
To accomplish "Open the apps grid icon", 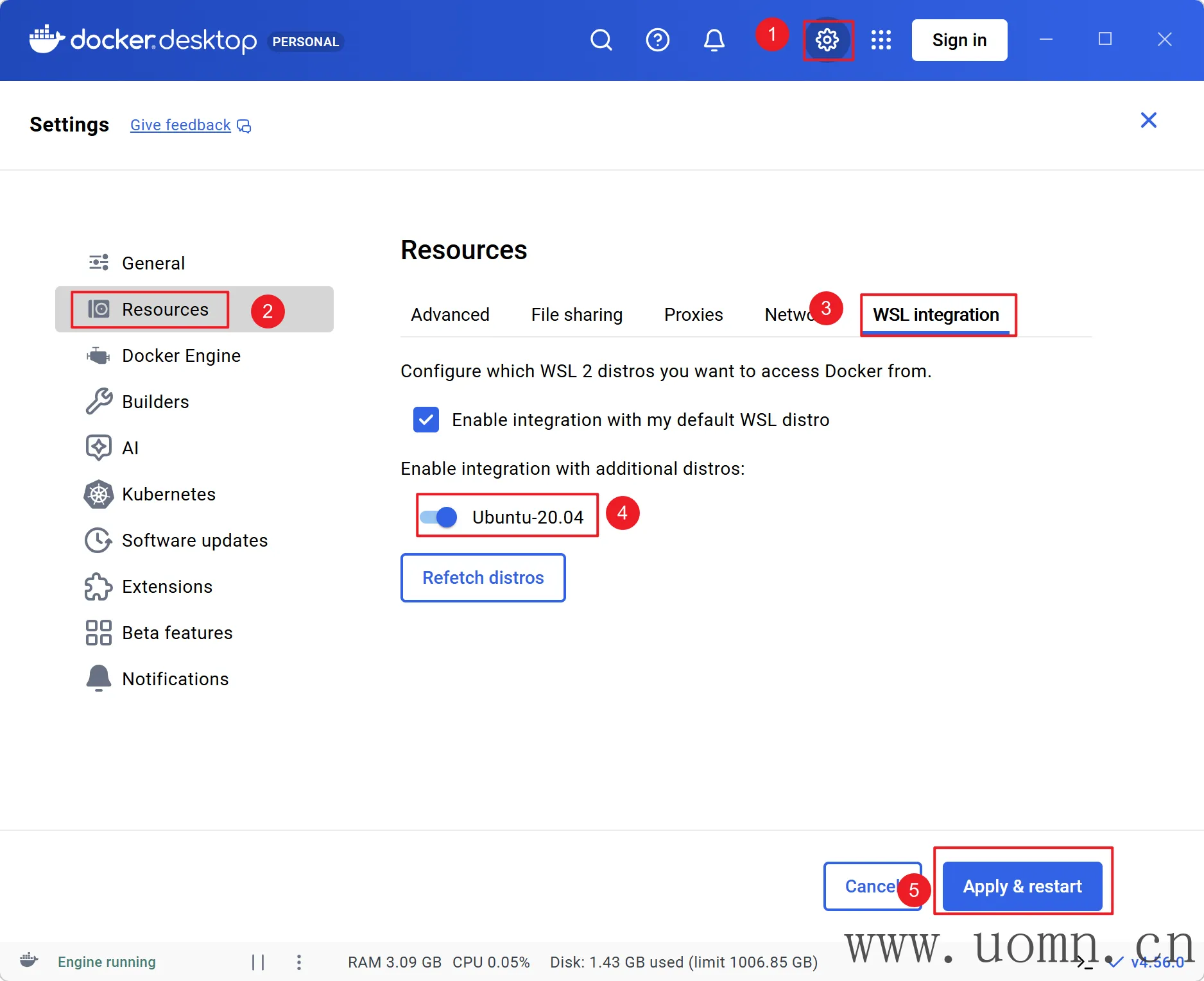I will click(x=881, y=40).
